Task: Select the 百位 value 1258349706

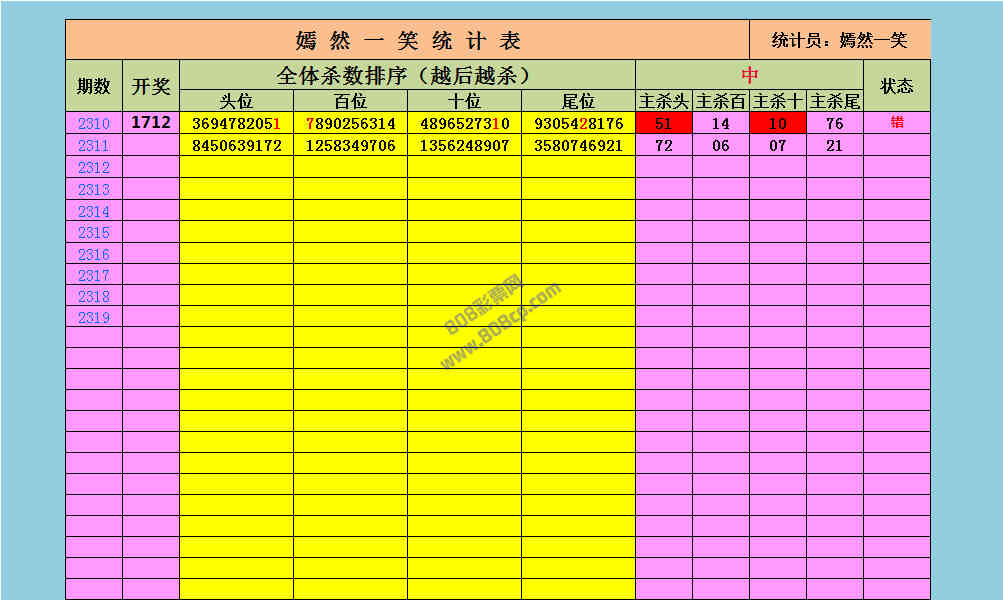Action: [x=350, y=146]
